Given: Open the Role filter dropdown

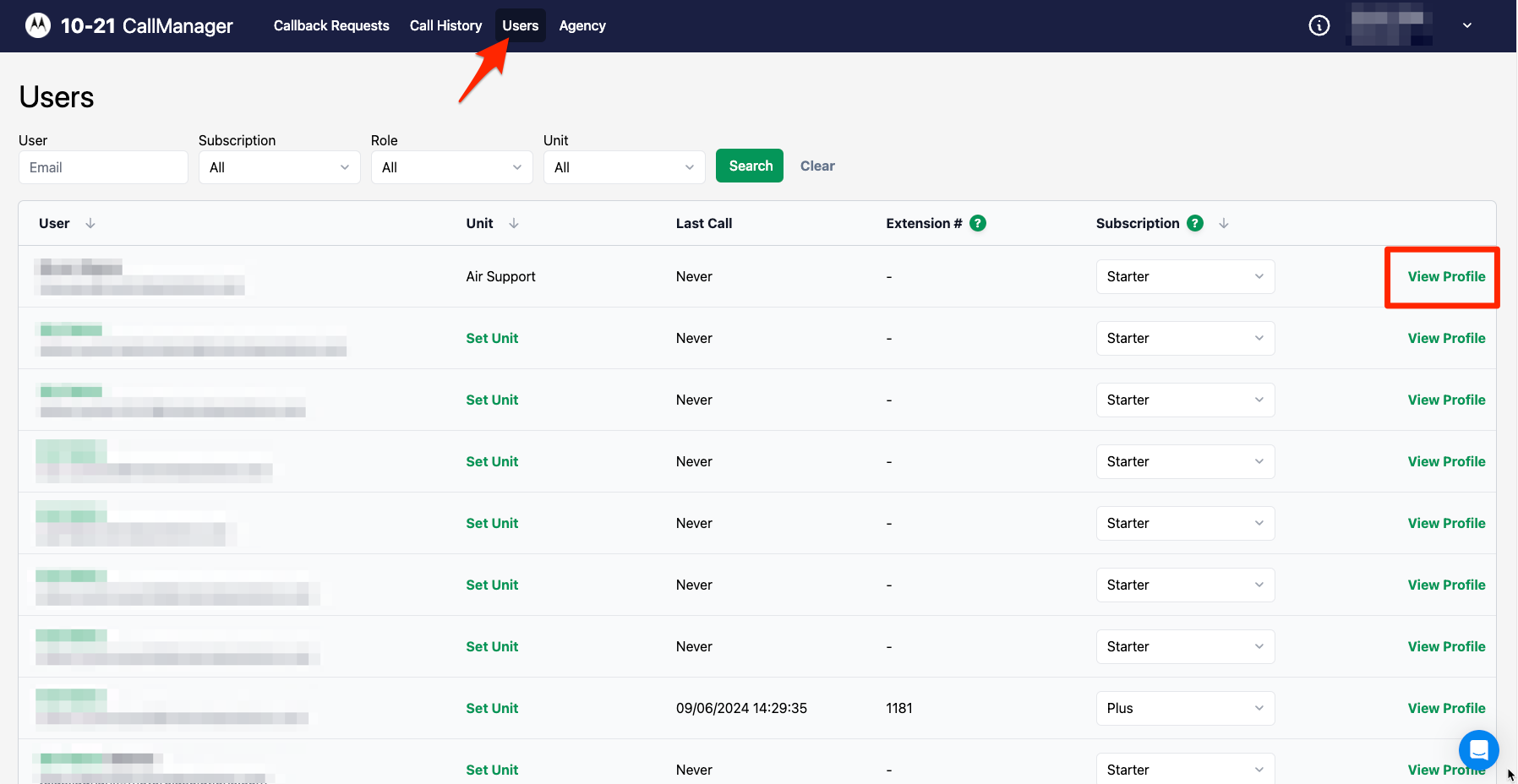Looking at the screenshot, I should point(452,167).
